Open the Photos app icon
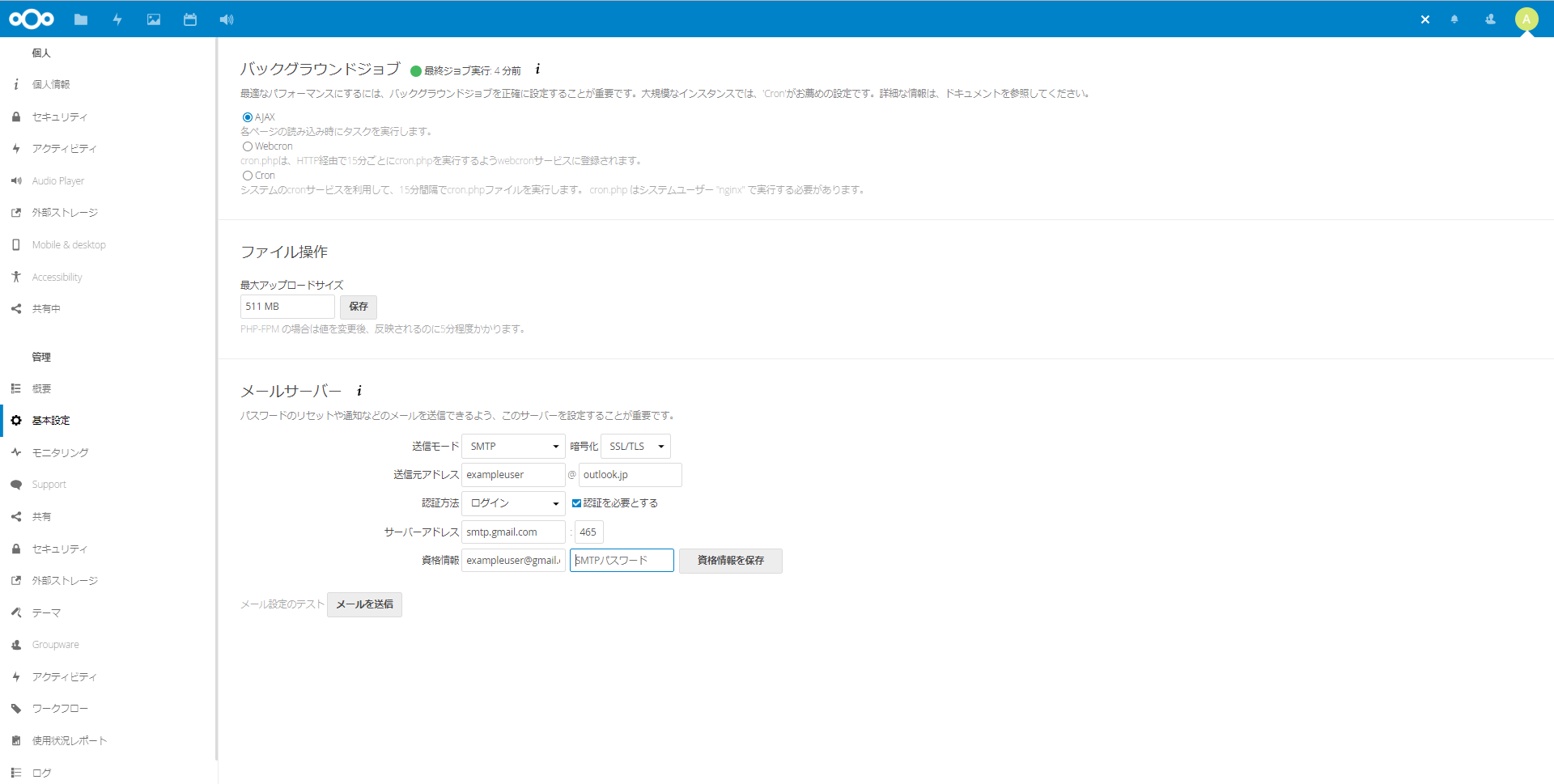Screen dimensions: 1554x784 154,19
